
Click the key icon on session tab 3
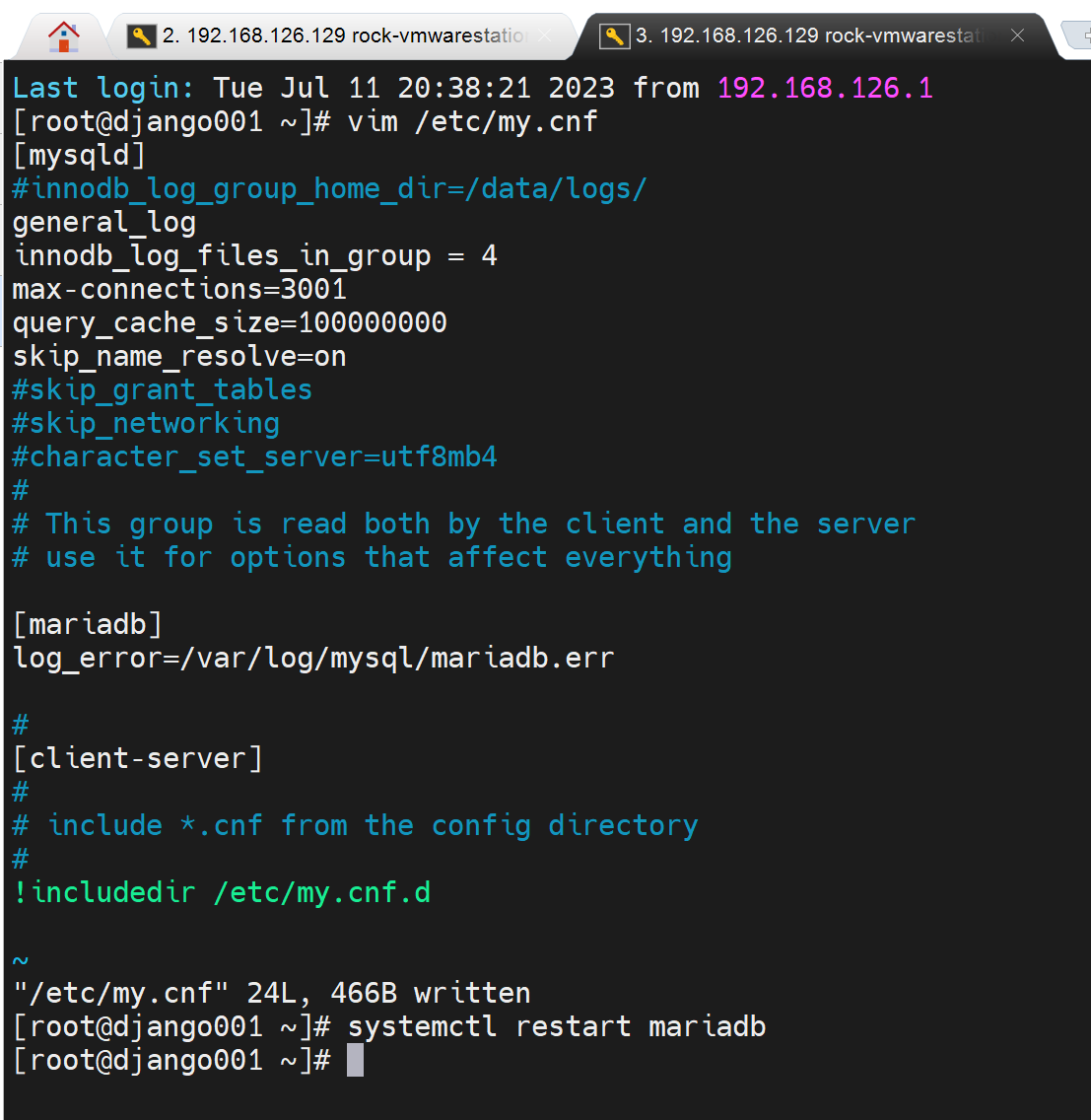click(615, 36)
